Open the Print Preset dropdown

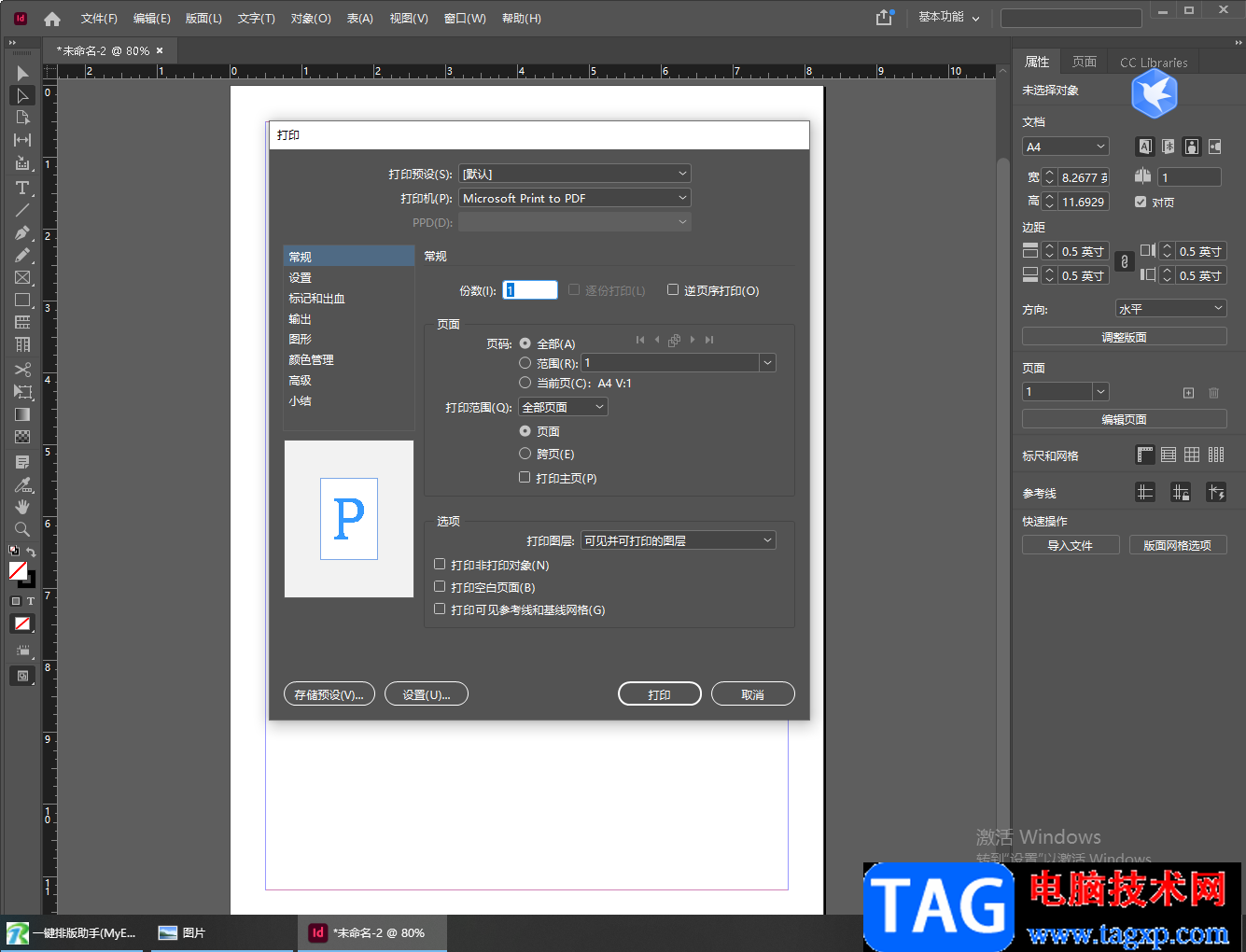point(575,174)
